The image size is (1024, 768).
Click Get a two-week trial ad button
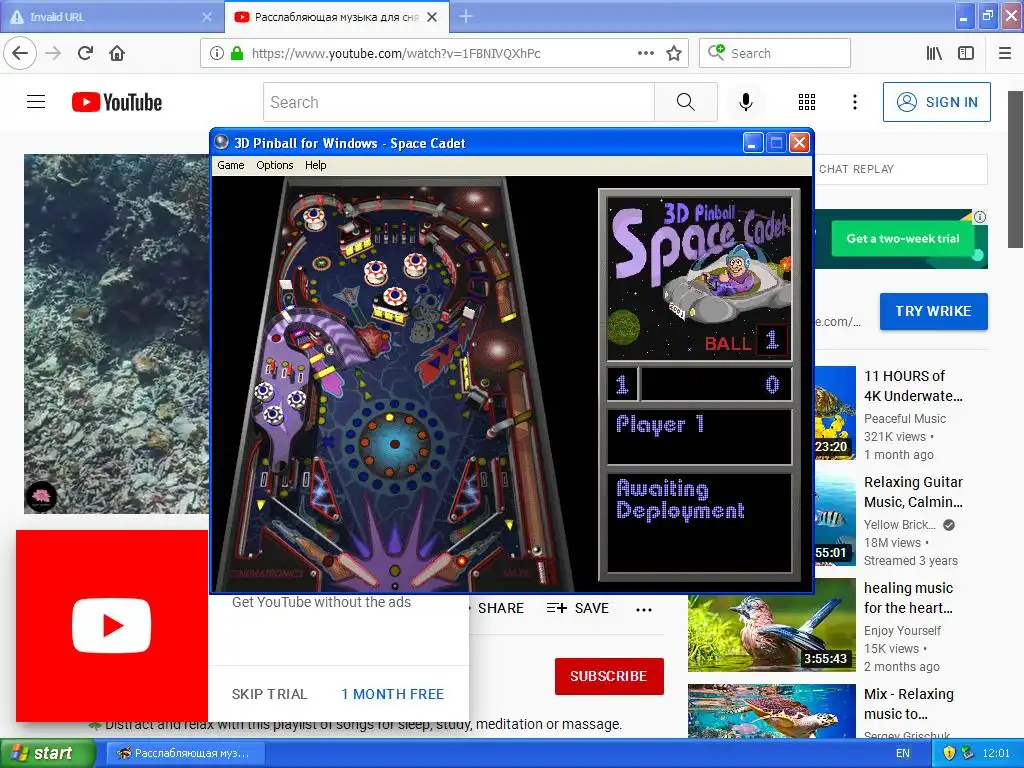point(903,238)
